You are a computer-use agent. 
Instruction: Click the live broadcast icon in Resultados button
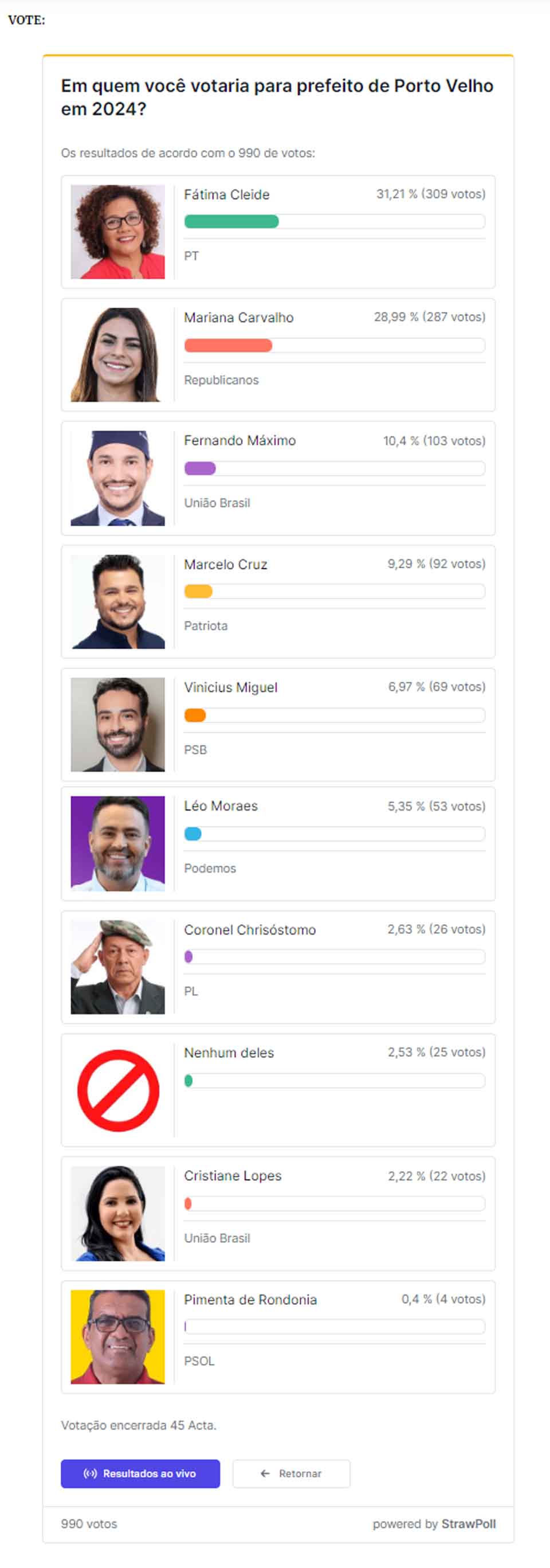click(x=90, y=1473)
